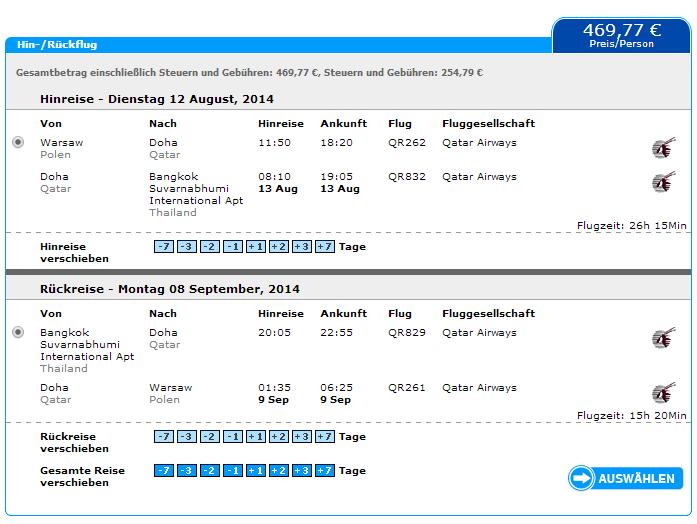Shift Rückreise by +1 day
Screen dimensions: 697x524
[x=256, y=436]
